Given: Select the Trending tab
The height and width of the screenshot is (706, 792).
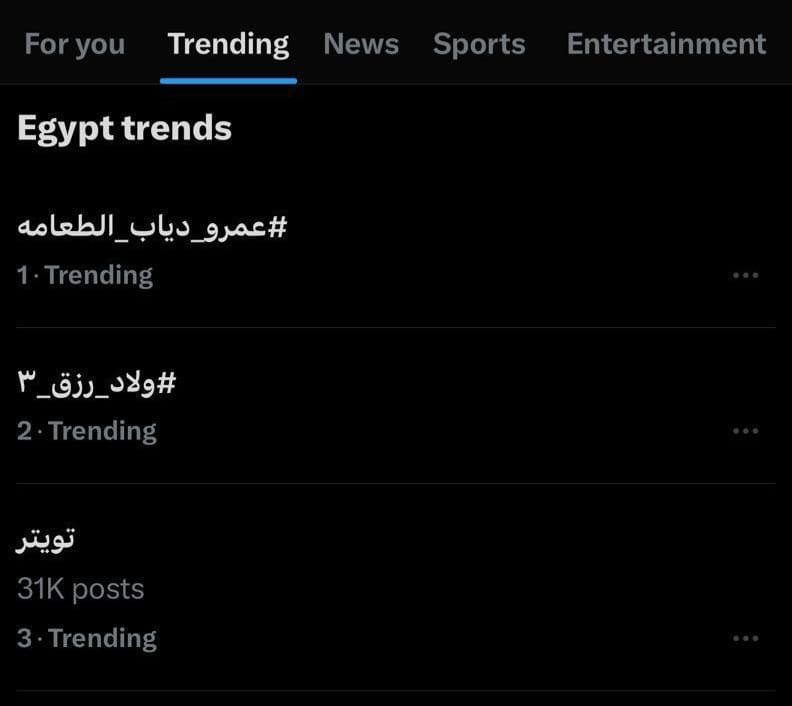Looking at the screenshot, I should pyautogui.click(x=228, y=44).
